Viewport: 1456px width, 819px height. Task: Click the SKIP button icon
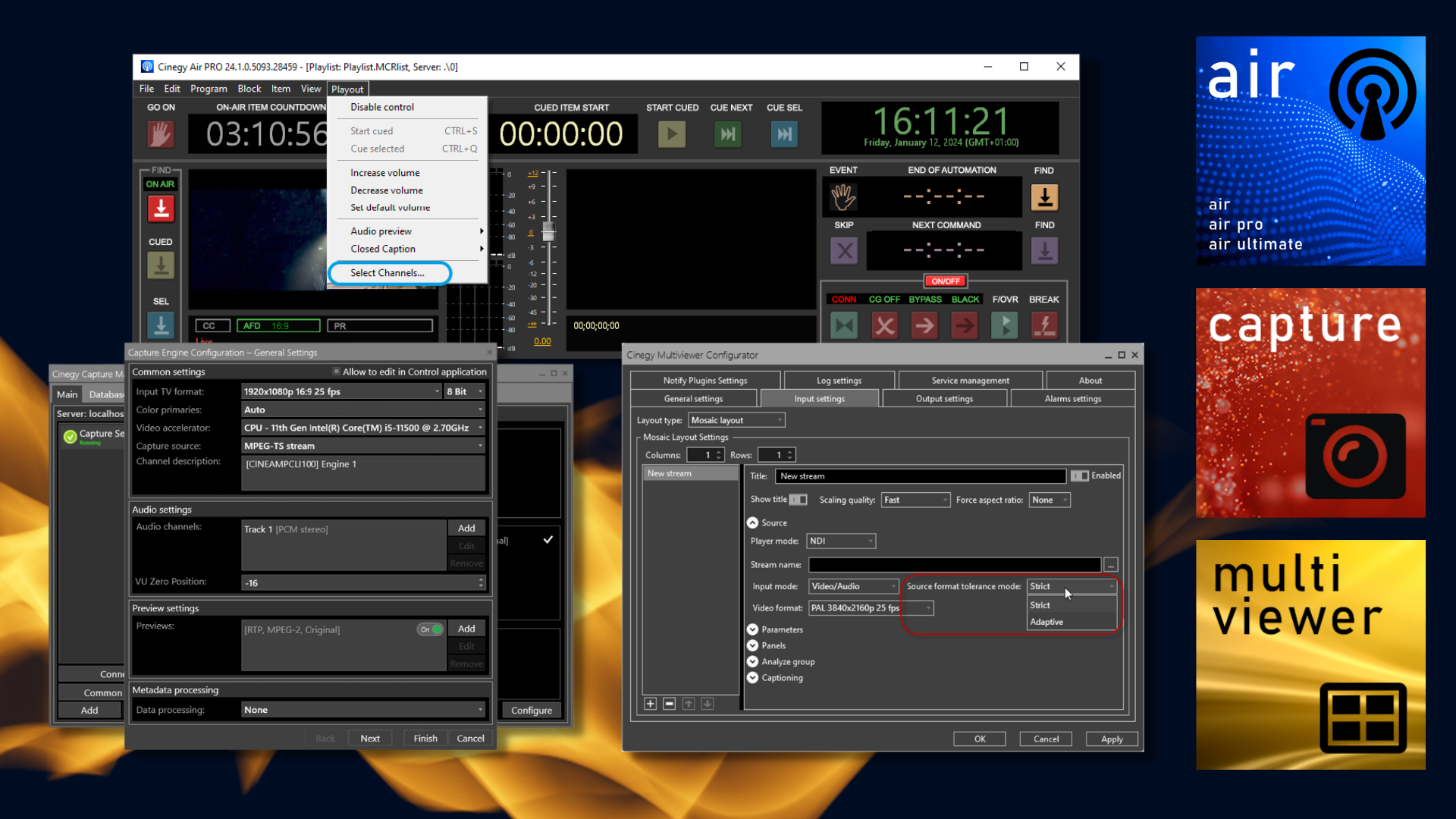click(844, 250)
